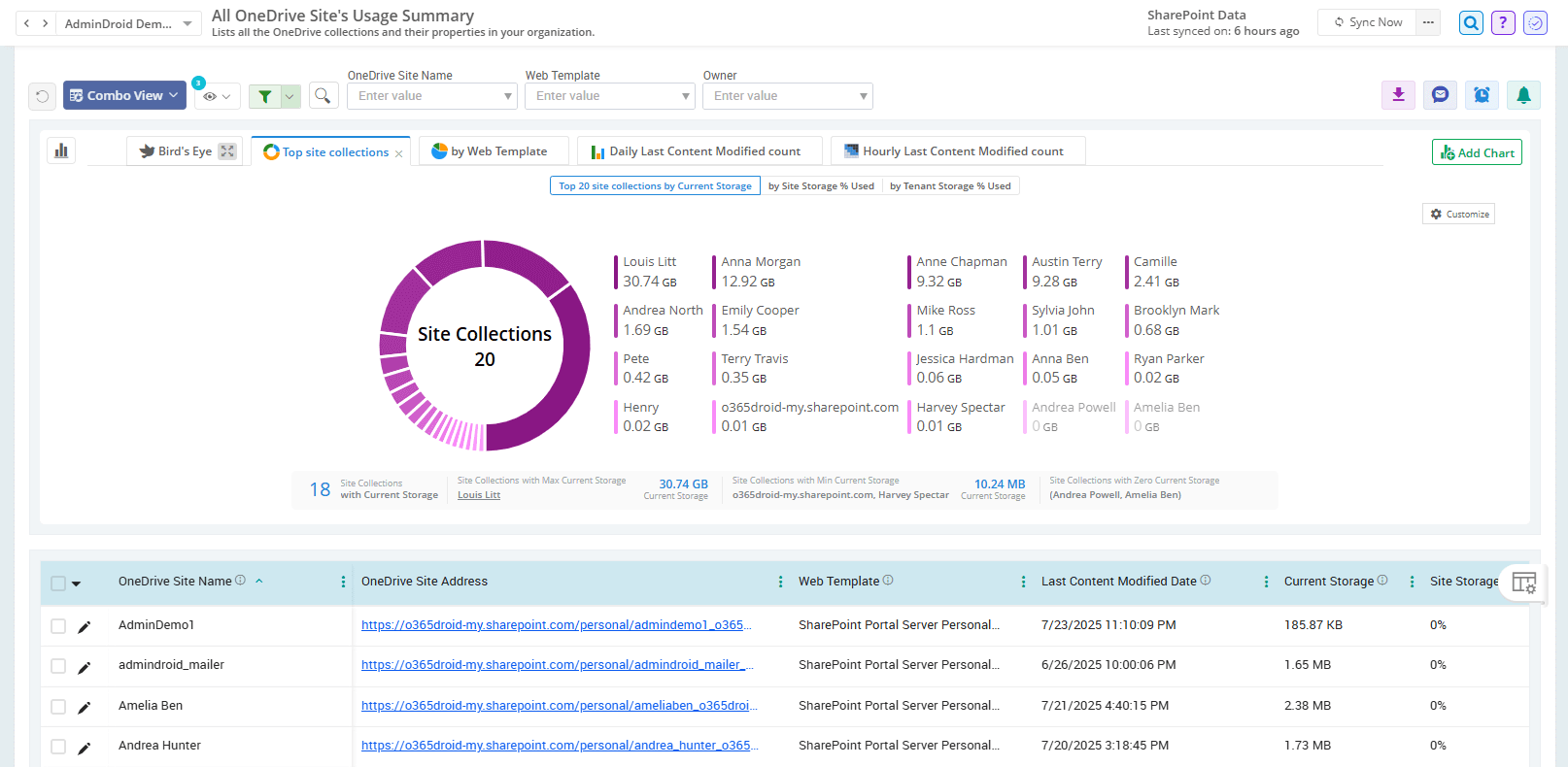Open Hourly Last Content Modified count tab
The image size is (1568, 767).
(958, 151)
